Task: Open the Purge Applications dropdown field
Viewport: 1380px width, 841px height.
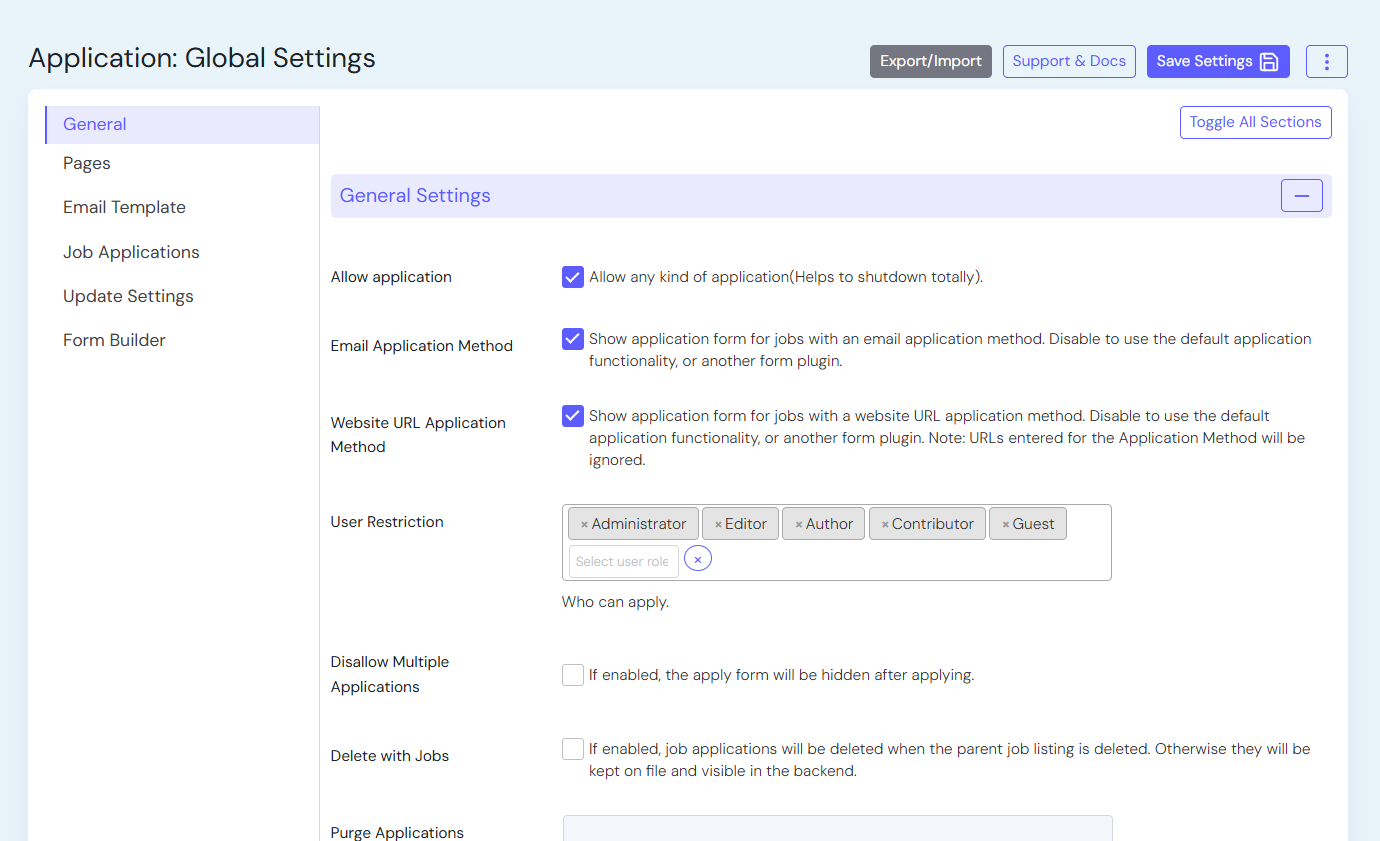Action: [x=837, y=829]
